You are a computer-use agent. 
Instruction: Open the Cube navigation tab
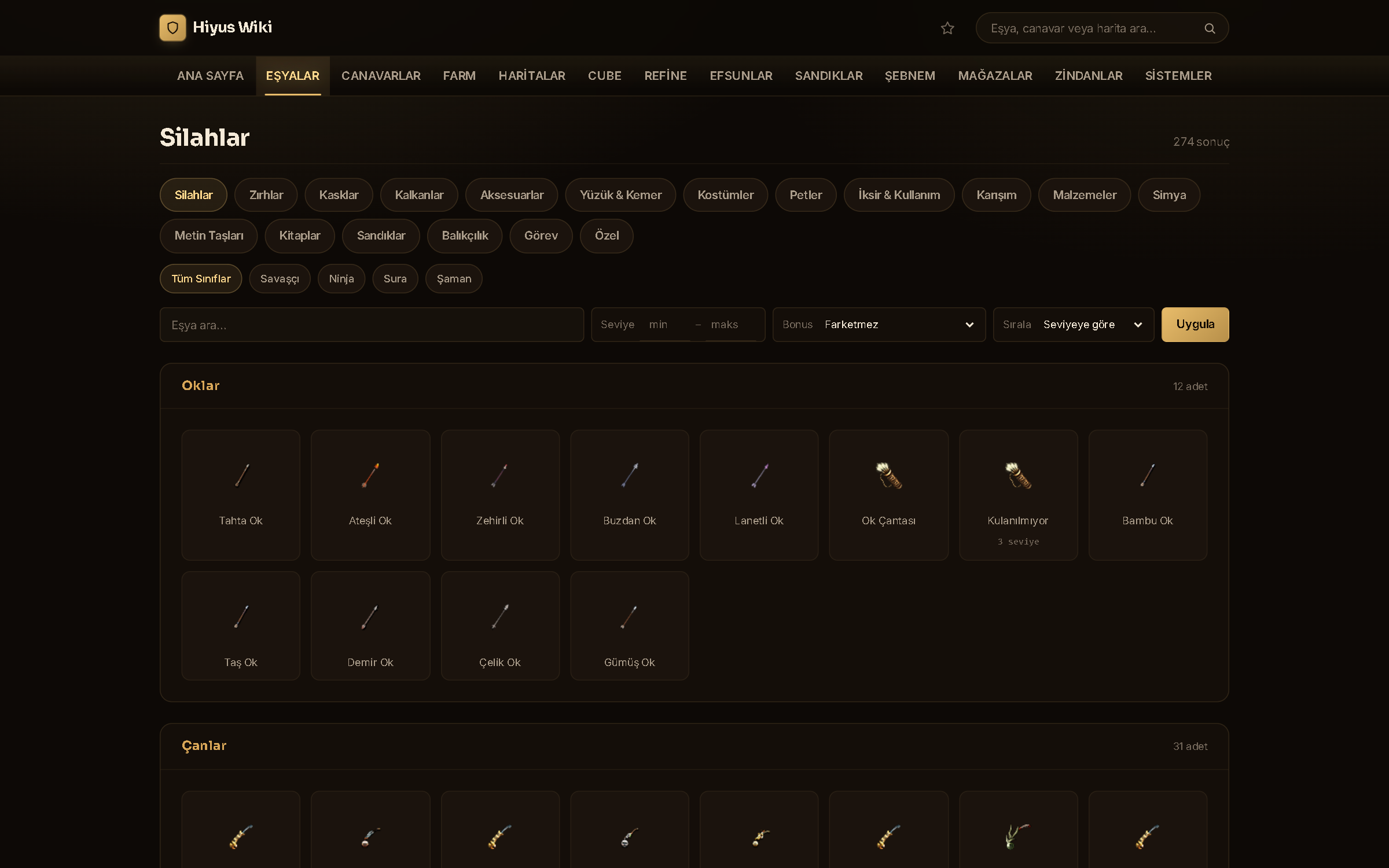(605, 76)
